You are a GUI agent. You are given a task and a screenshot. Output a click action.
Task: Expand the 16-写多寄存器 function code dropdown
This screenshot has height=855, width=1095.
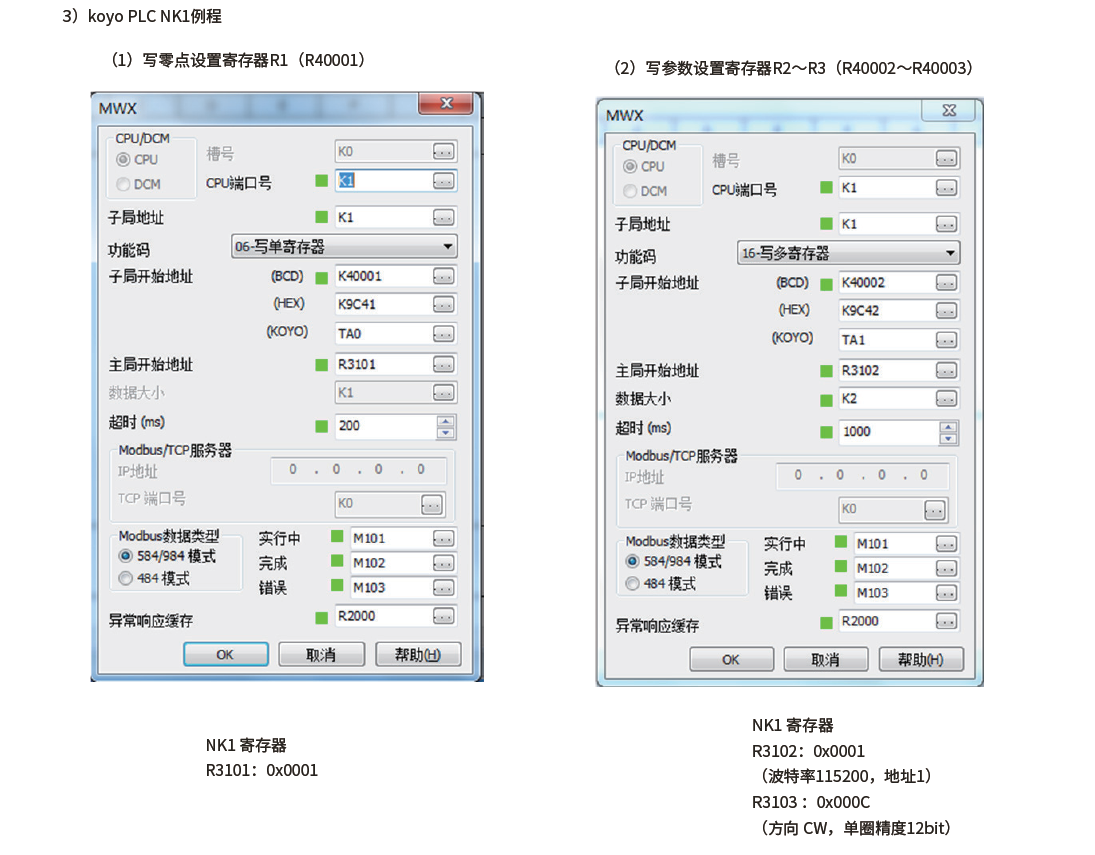950,253
